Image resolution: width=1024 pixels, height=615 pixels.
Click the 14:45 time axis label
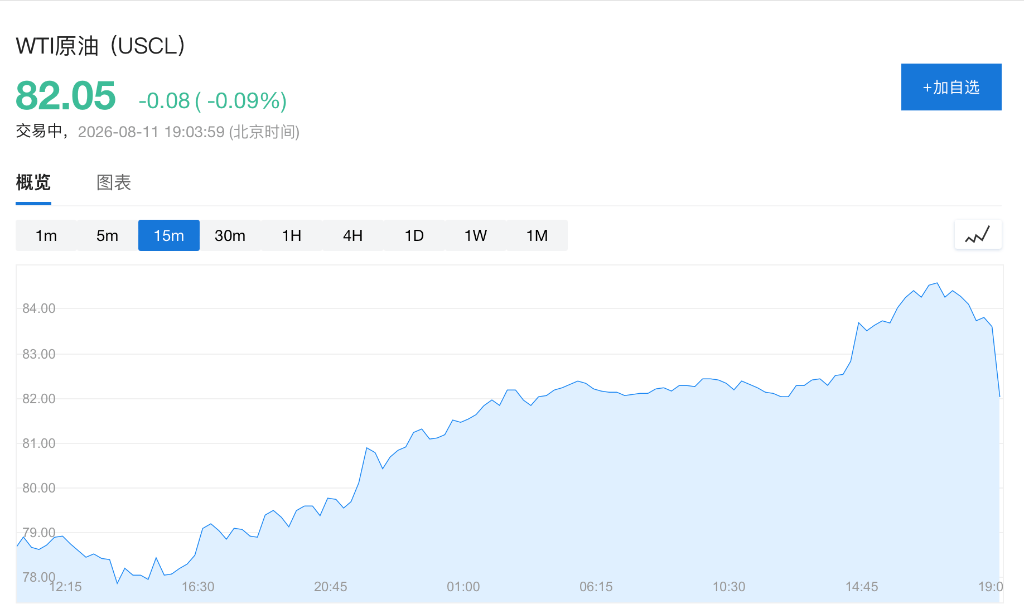[861, 586]
